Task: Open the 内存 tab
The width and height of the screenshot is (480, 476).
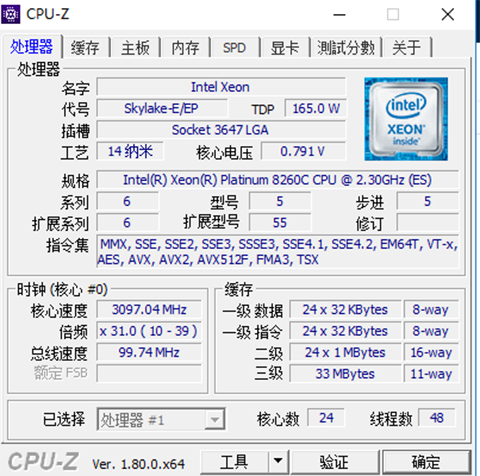Action: tap(185, 48)
